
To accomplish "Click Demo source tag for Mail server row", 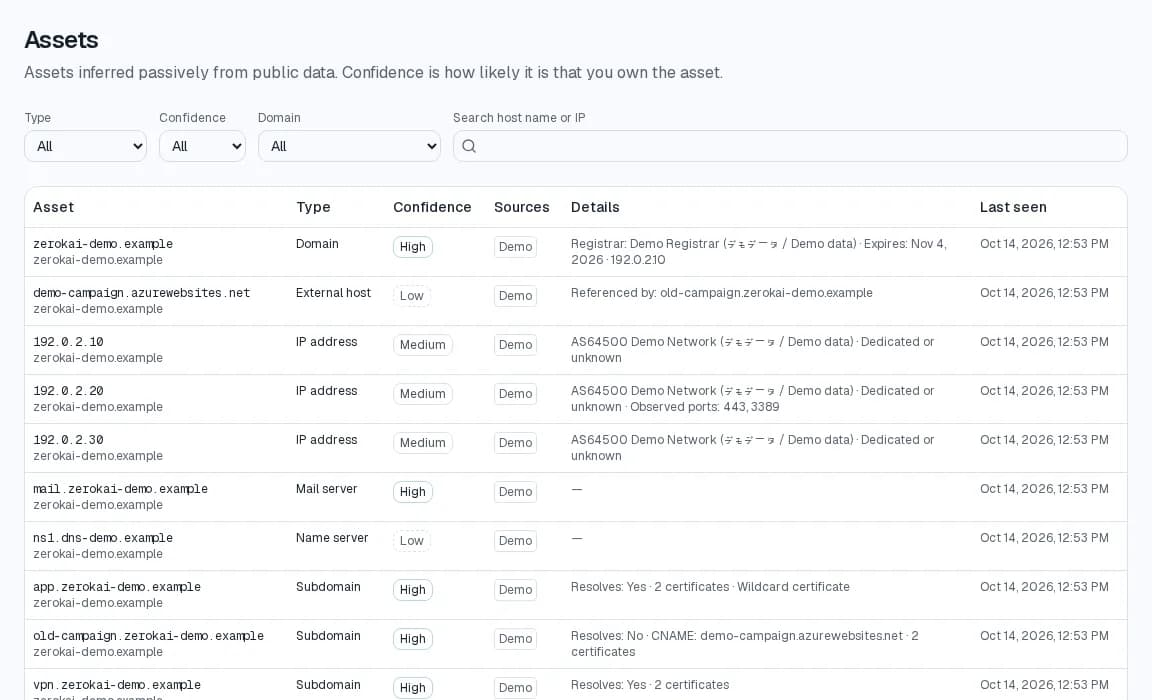I will pyautogui.click(x=515, y=491).
